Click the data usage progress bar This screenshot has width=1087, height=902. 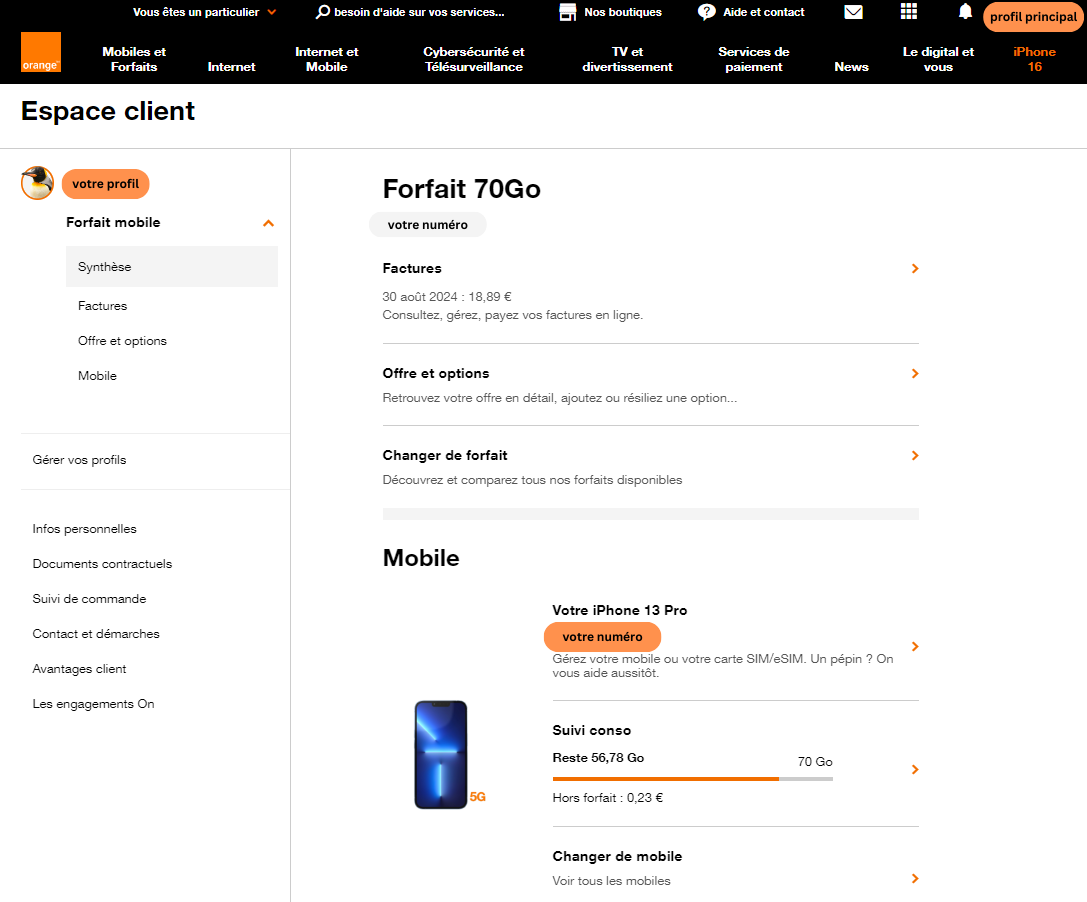(x=692, y=777)
